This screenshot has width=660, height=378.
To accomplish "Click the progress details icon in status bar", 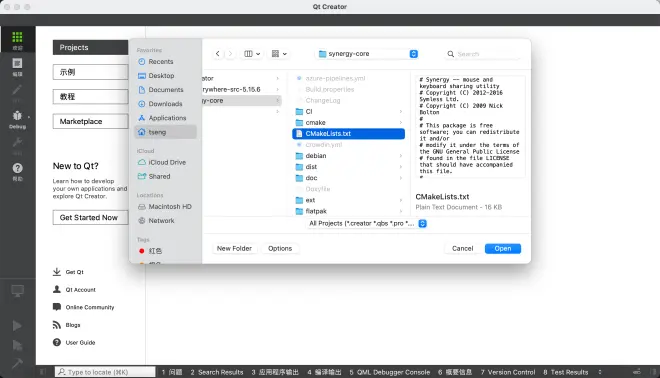I will click(x=637, y=372).
